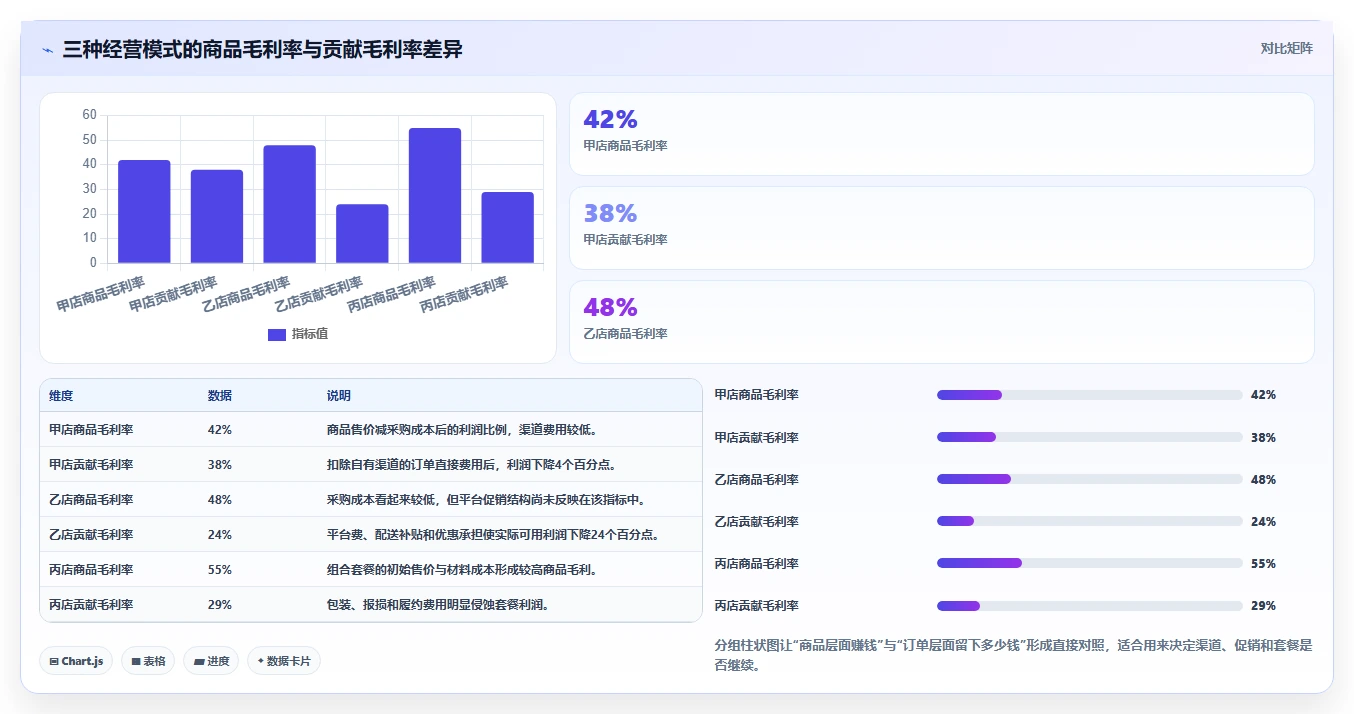This screenshot has width=1354, height=714.
Task: Click description starting 组合套餐的初始售价
Action: click(x=462, y=569)
